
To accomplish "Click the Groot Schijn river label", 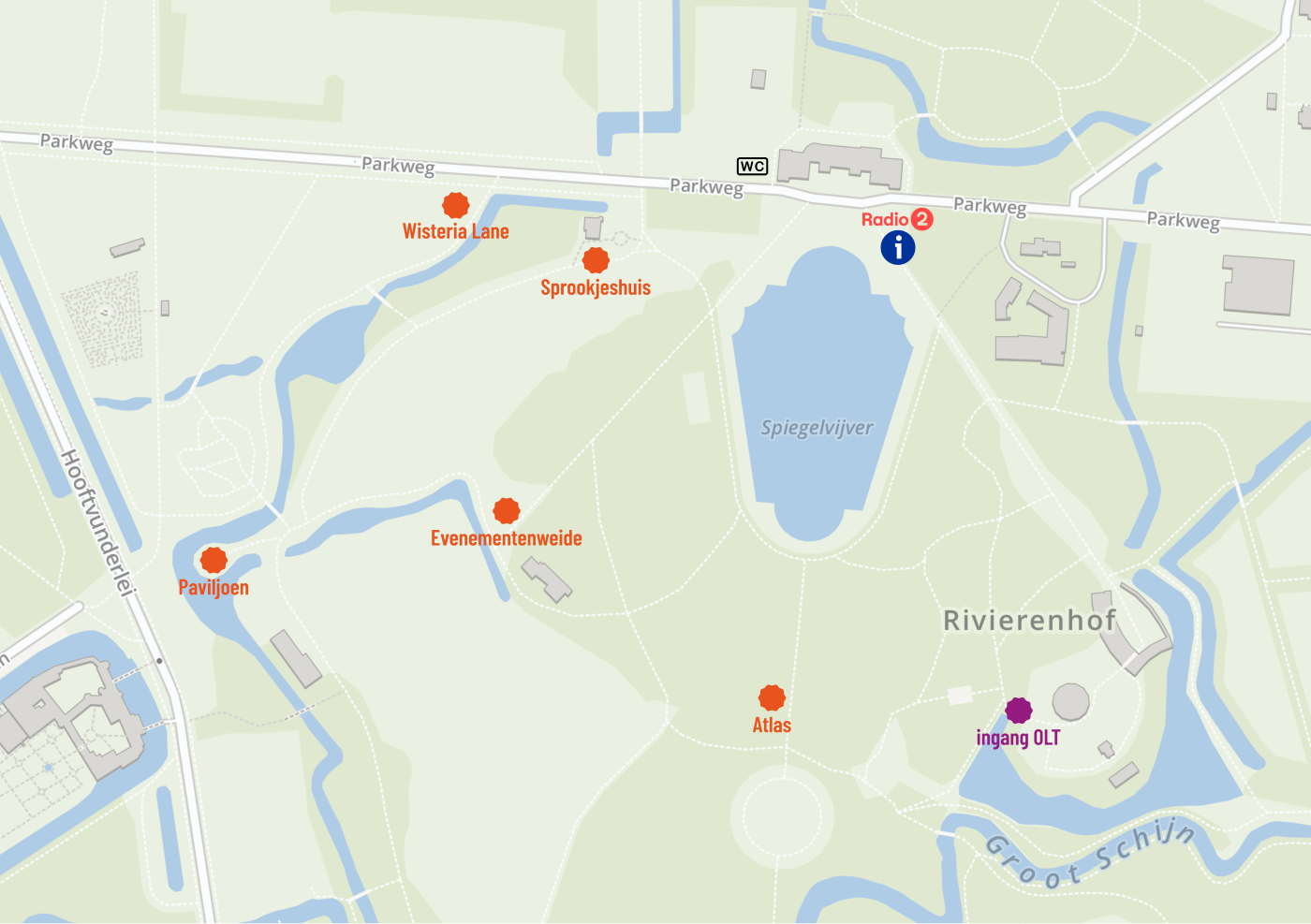I will [x=1091, y=853].
